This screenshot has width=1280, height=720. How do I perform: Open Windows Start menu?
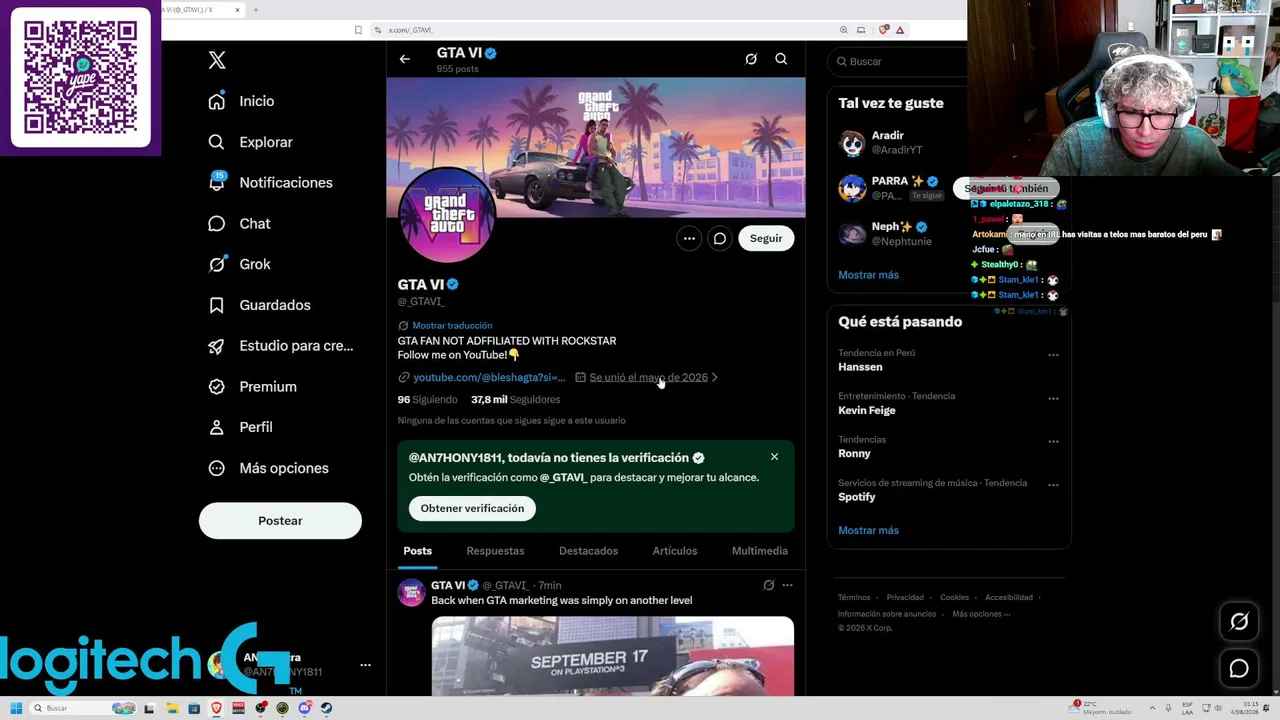16,708
